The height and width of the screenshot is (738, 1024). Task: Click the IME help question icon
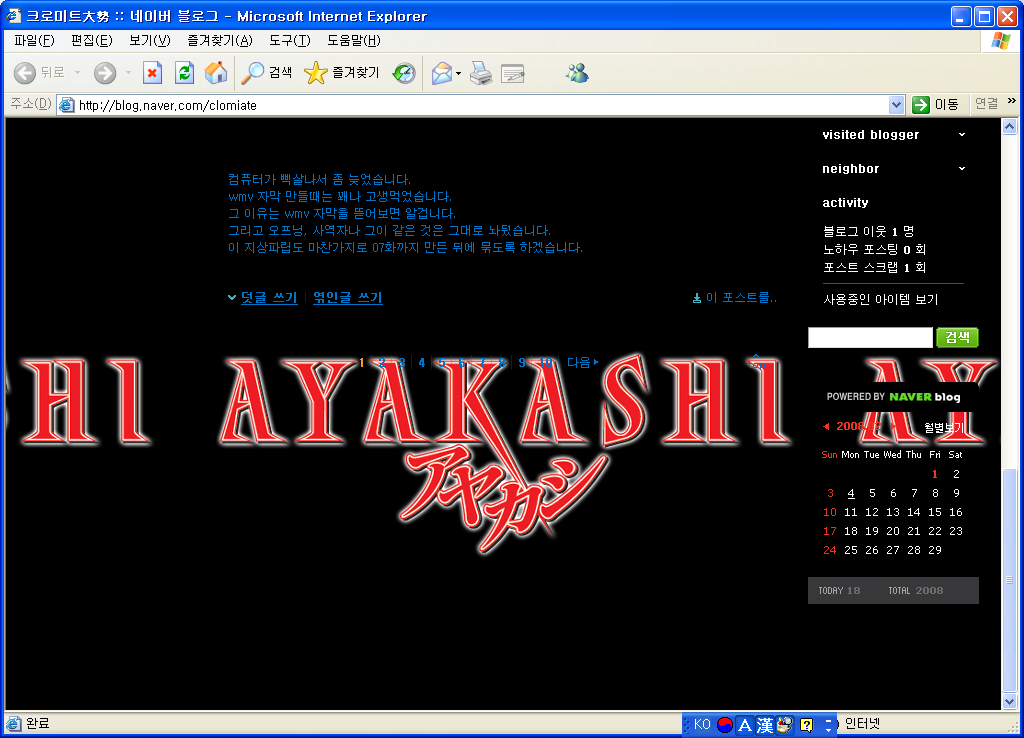click(807, 724)
